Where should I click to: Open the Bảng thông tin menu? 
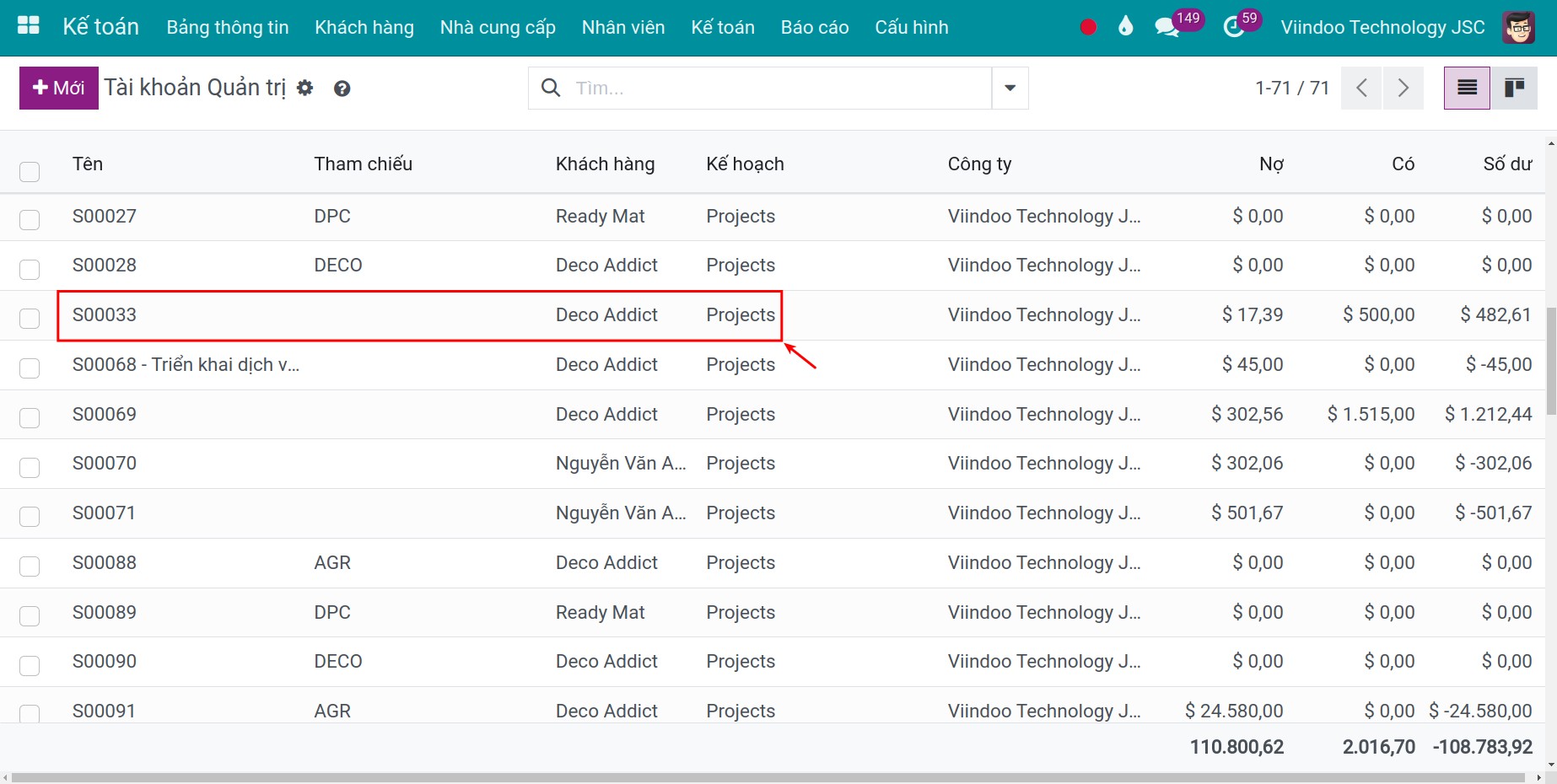[x=228, y=27]
